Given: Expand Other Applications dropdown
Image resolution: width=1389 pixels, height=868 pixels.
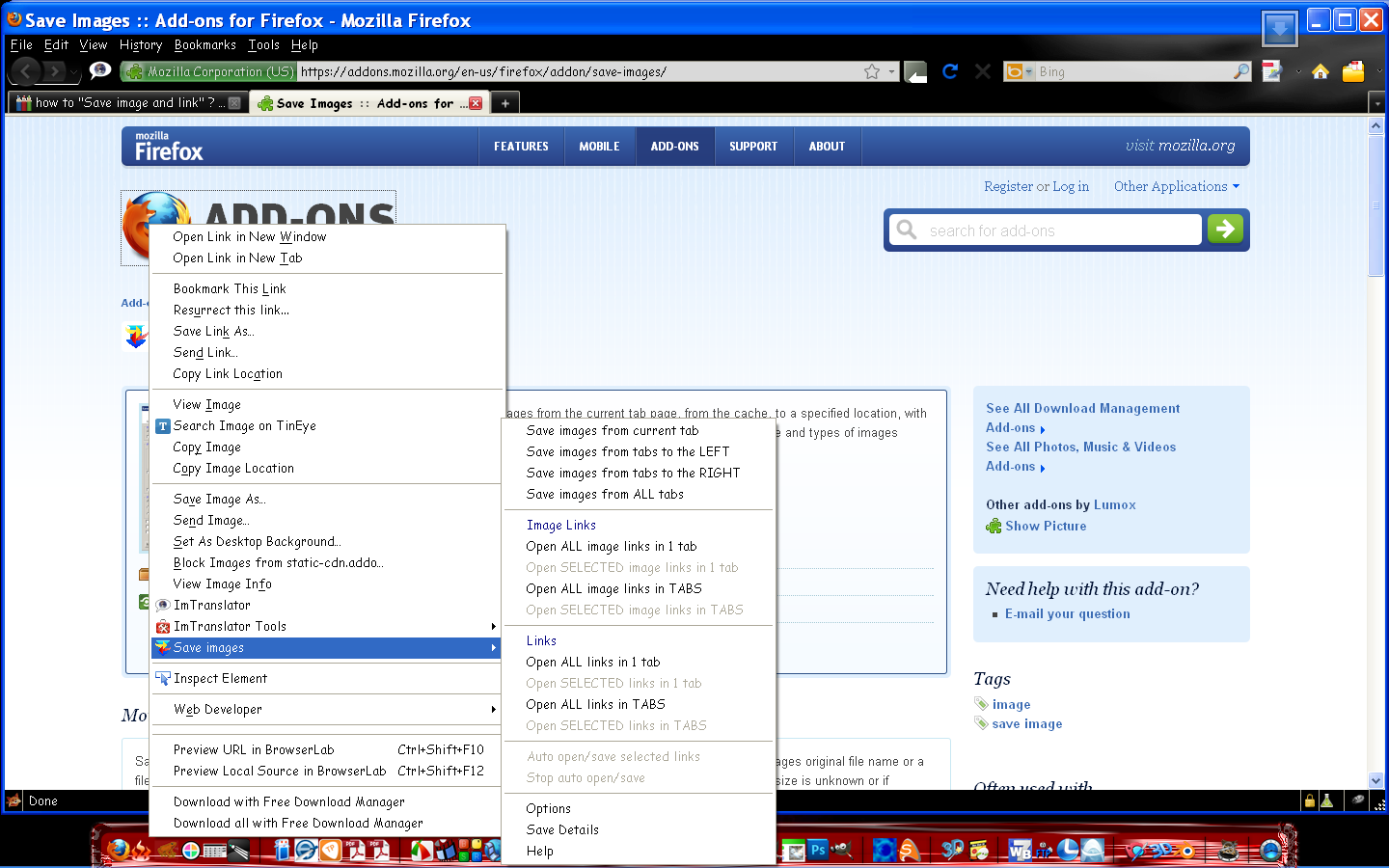Looking at the screenshot, I should (1176, 186).
